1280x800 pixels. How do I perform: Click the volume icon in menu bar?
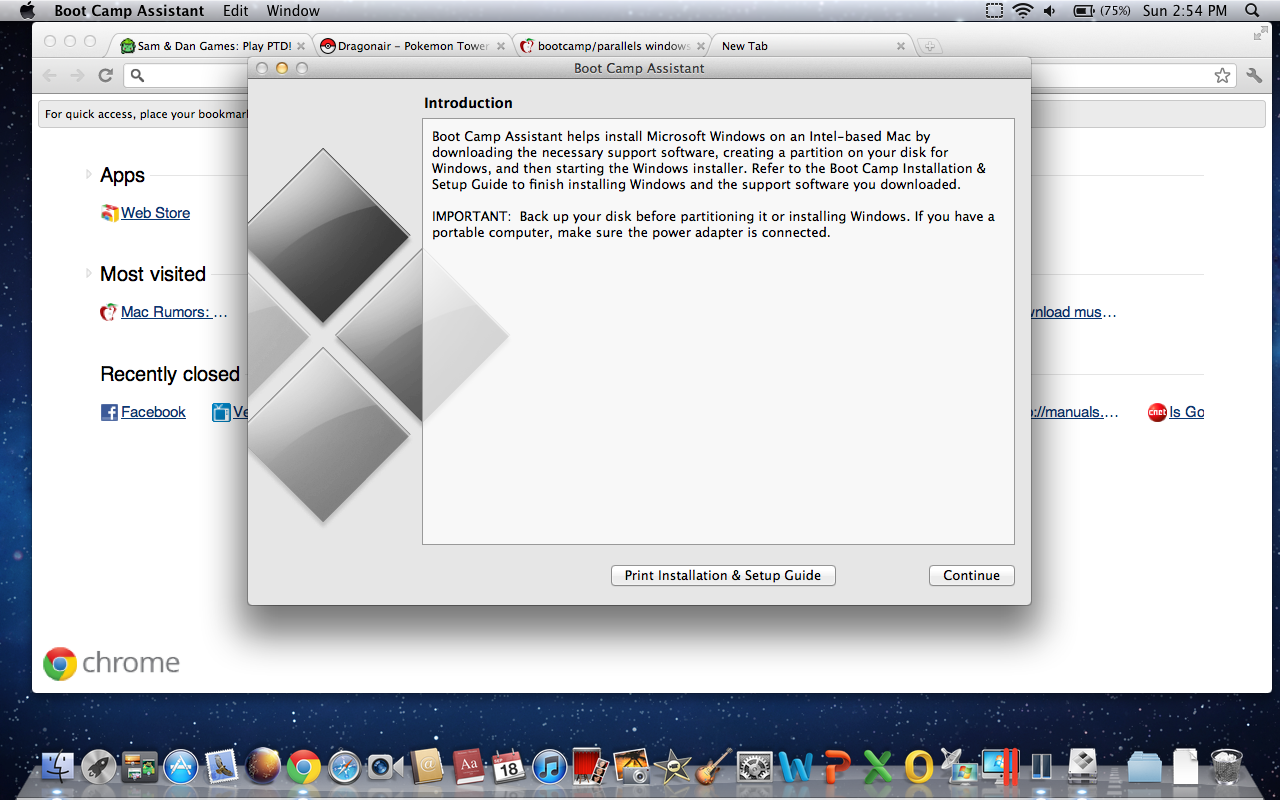pyautogui.click(x=1050, y=11)
